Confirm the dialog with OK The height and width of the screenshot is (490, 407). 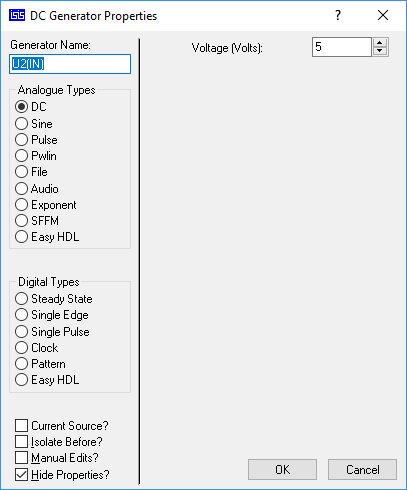click(x=282, y=470)
